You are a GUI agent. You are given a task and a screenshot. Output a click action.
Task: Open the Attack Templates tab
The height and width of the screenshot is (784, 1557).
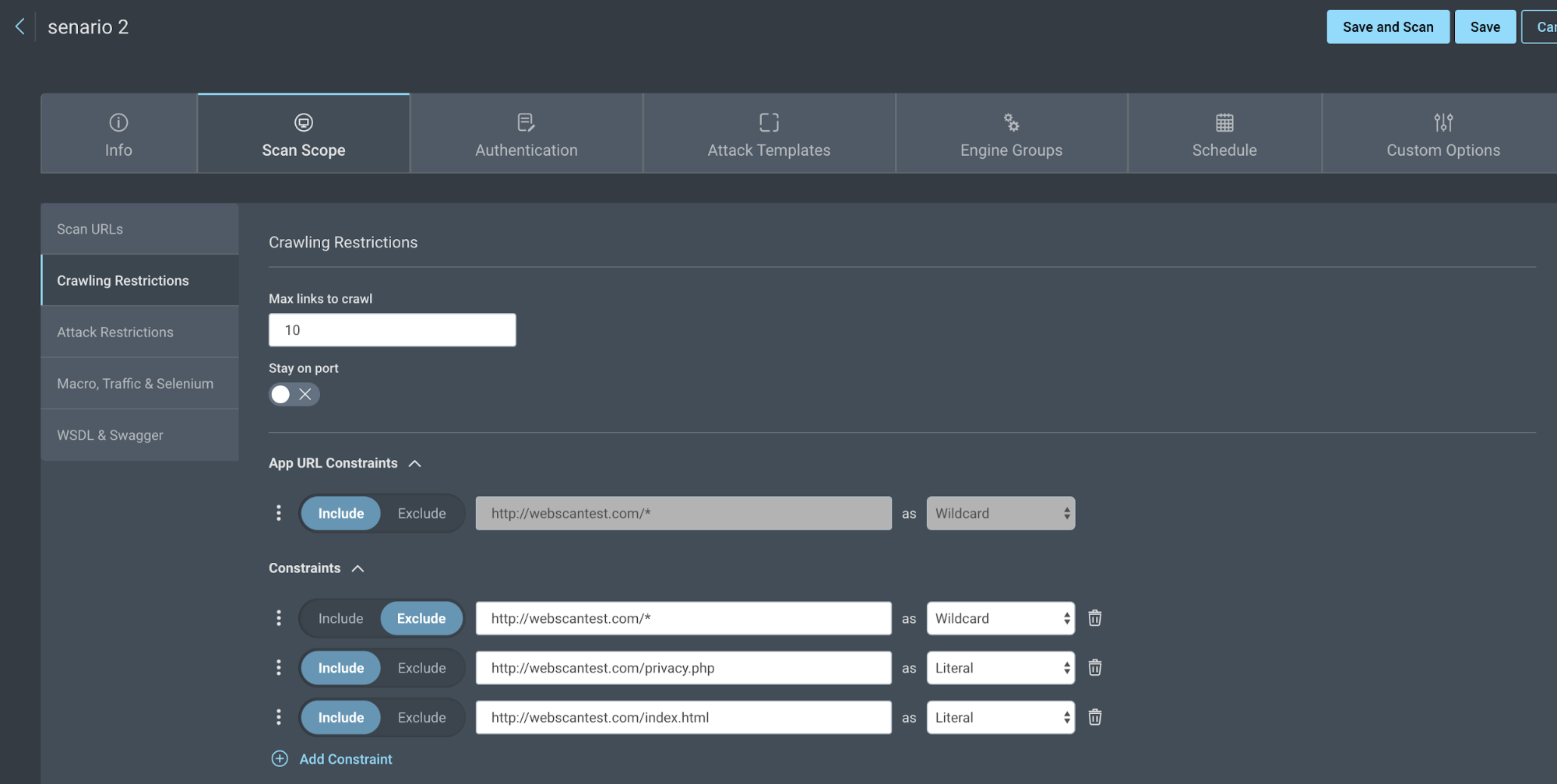click(769, 134)
